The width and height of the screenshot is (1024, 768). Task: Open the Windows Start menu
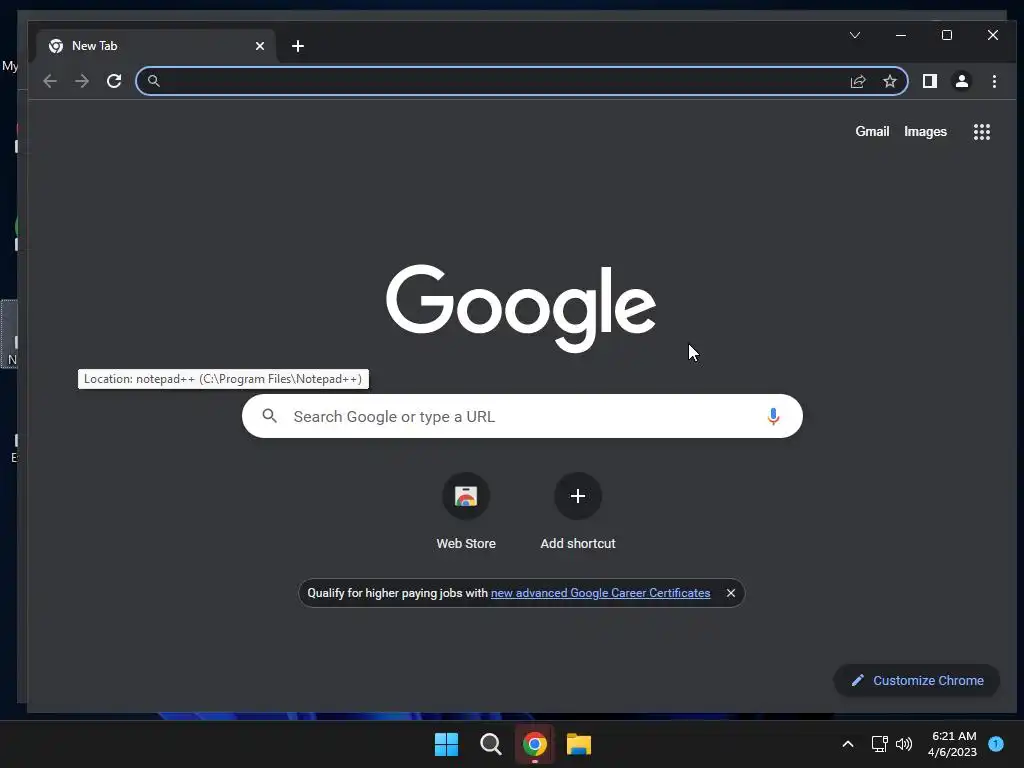pos(447,744)
